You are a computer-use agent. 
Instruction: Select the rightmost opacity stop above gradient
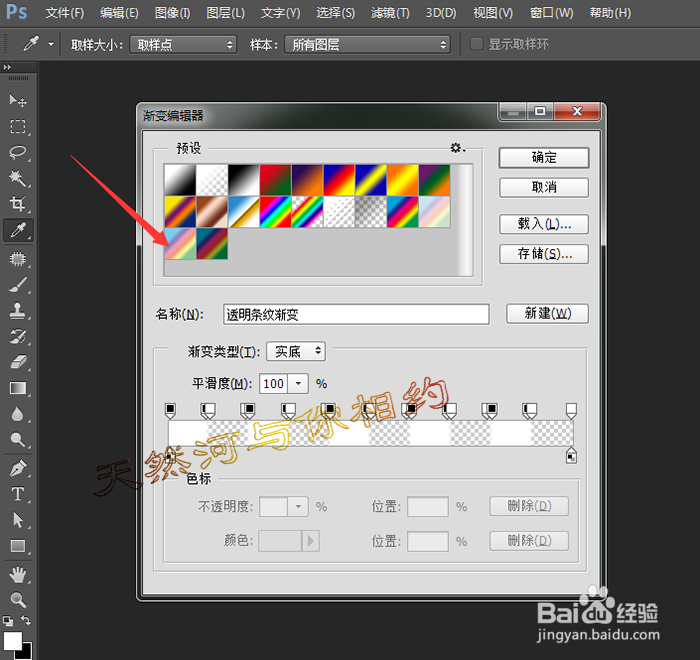571,410
